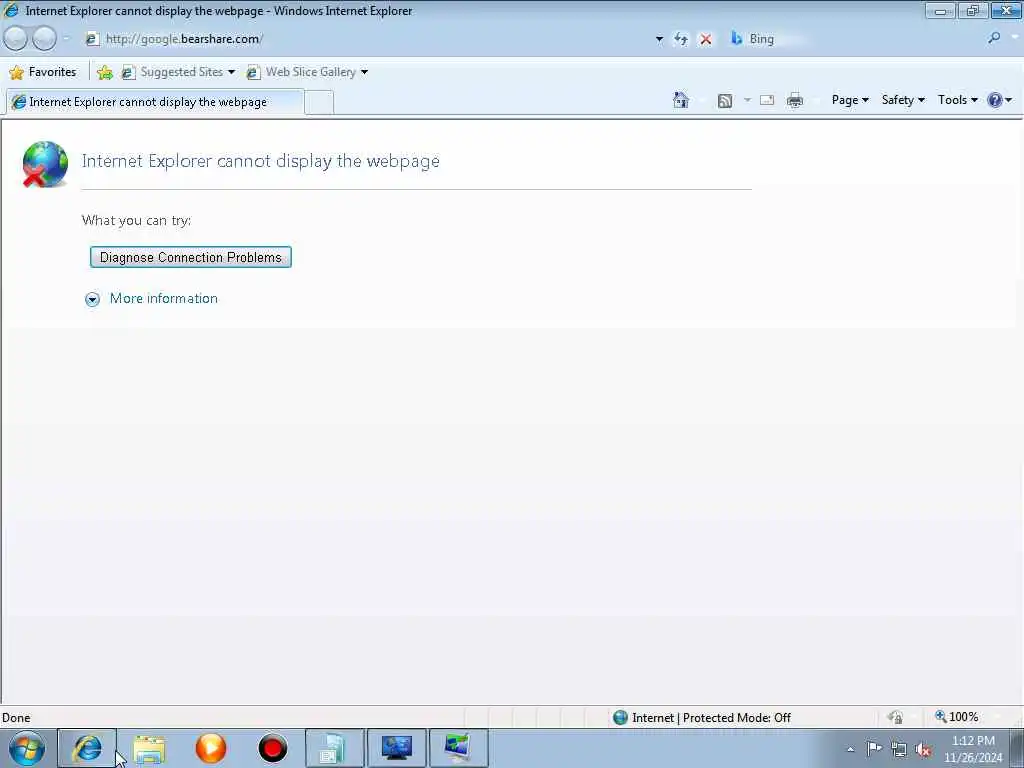This screenshot has height=768, width=1024.
Task: Expand the More information chevron
Action: [x=93, y=299]
